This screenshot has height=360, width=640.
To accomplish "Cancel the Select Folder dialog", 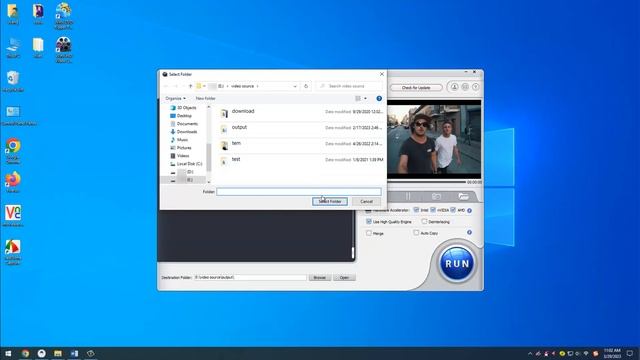I will pos(366,202).
